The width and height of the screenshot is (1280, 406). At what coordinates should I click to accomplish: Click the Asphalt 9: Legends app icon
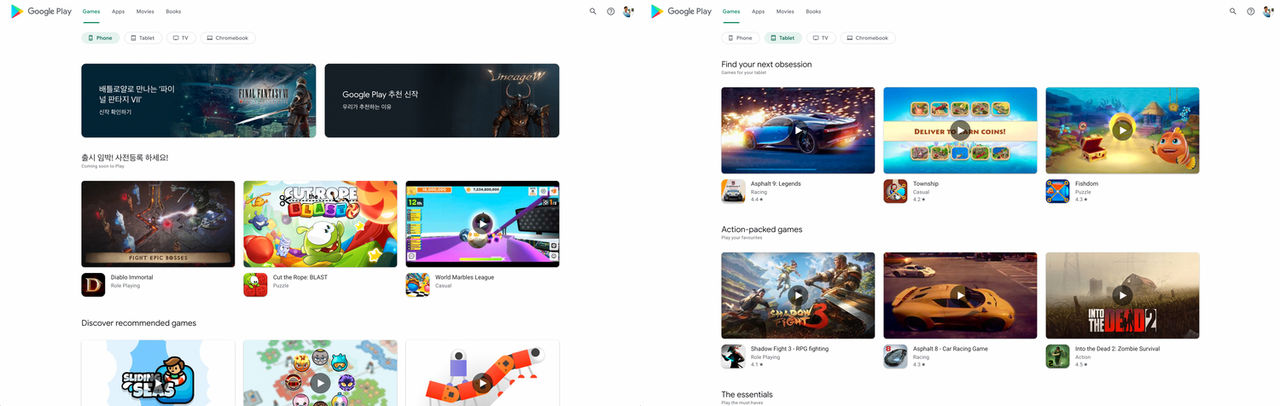pyautogui.click(x=733, y=191)
